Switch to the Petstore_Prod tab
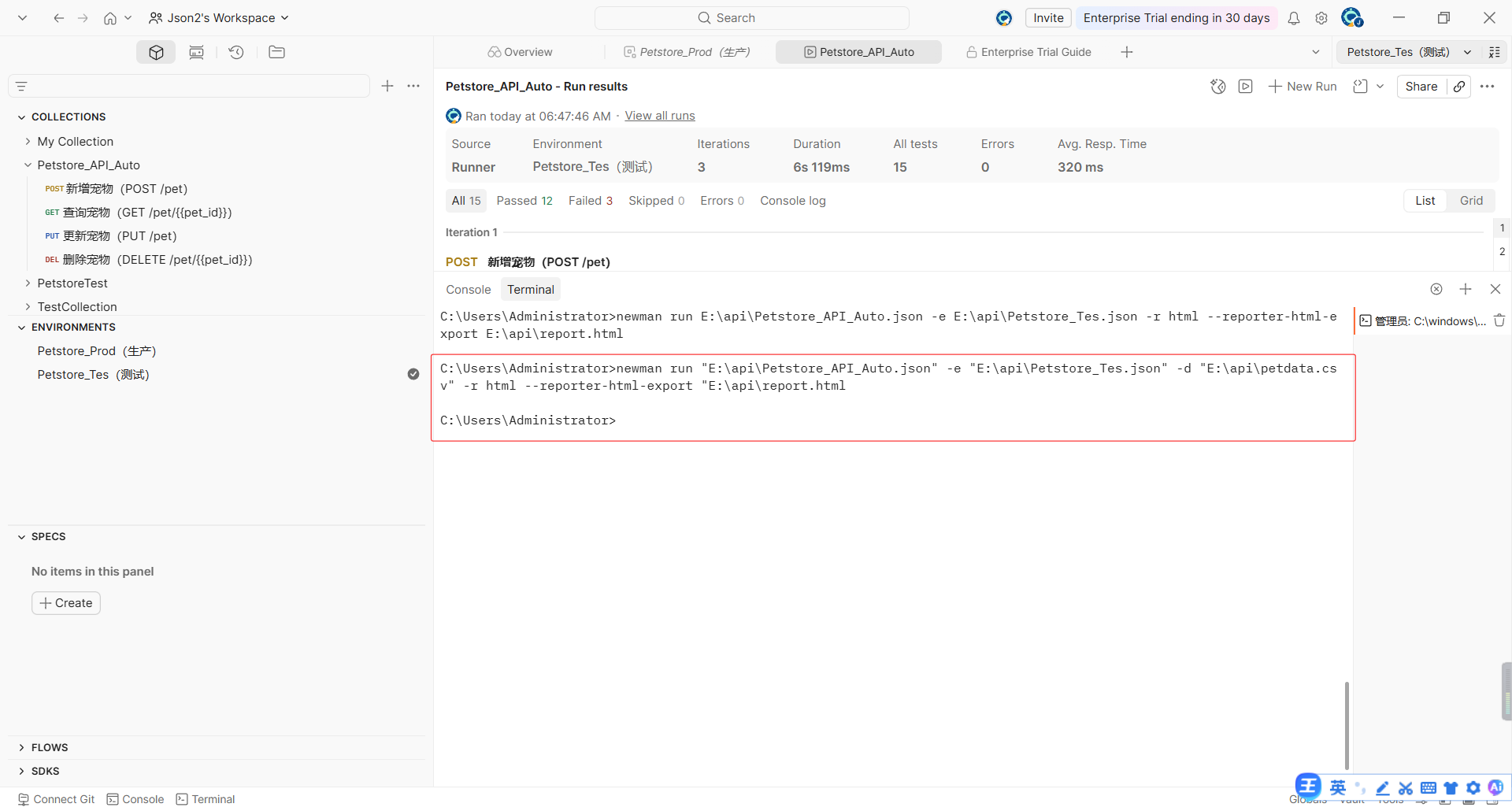1512x811 pixels. (687, 52)
